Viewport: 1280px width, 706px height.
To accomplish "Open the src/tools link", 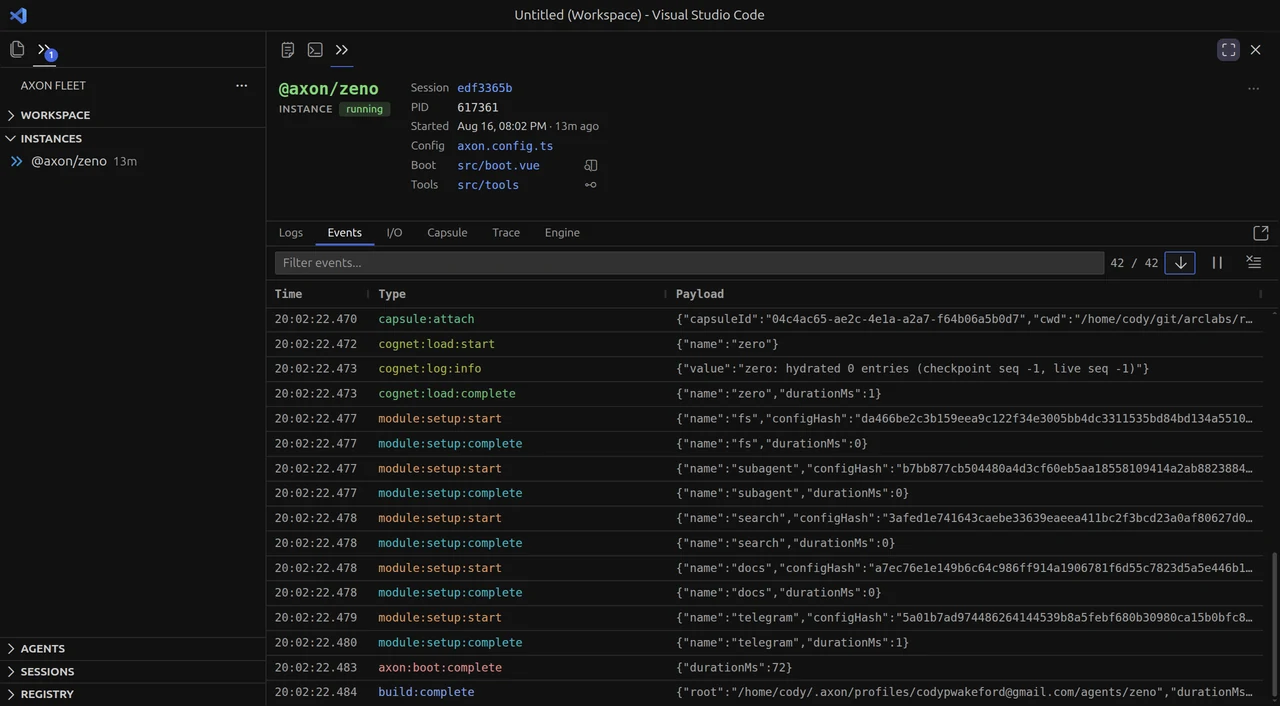I will 488,184.
